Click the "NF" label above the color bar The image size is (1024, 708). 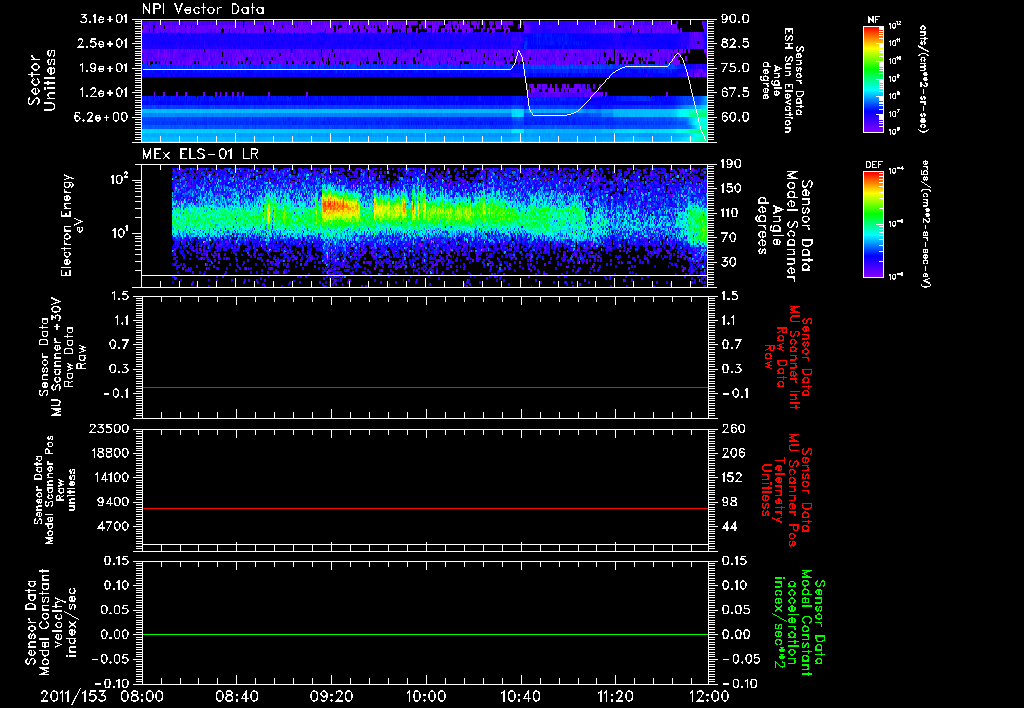873,20
